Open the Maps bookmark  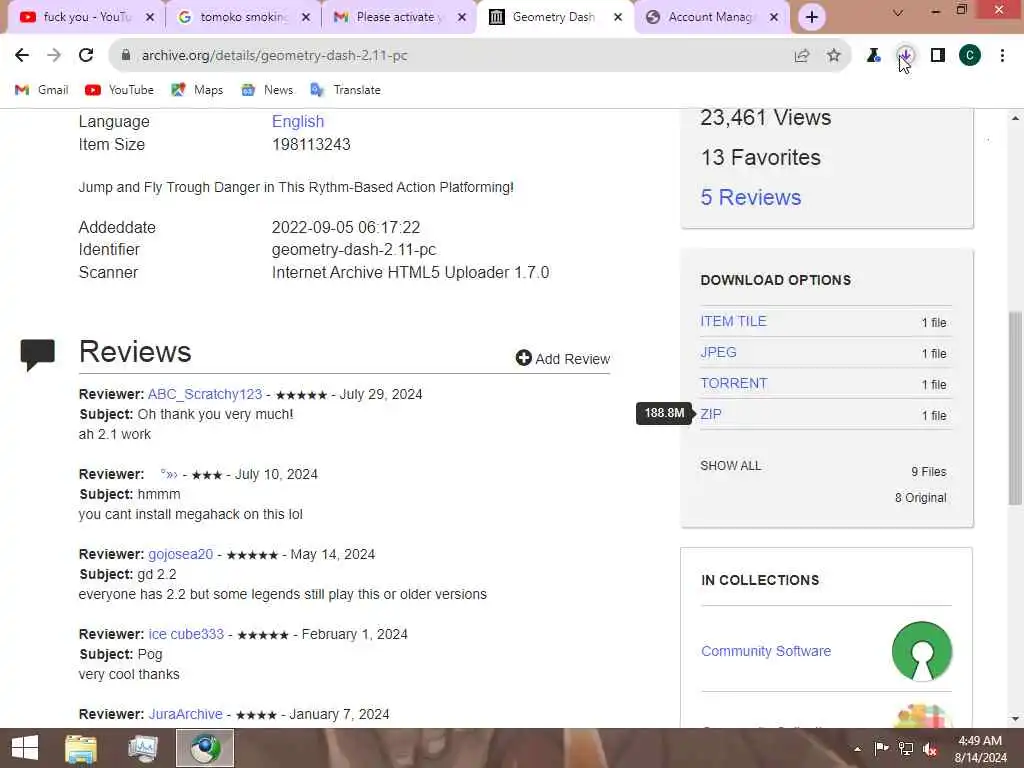197,90
